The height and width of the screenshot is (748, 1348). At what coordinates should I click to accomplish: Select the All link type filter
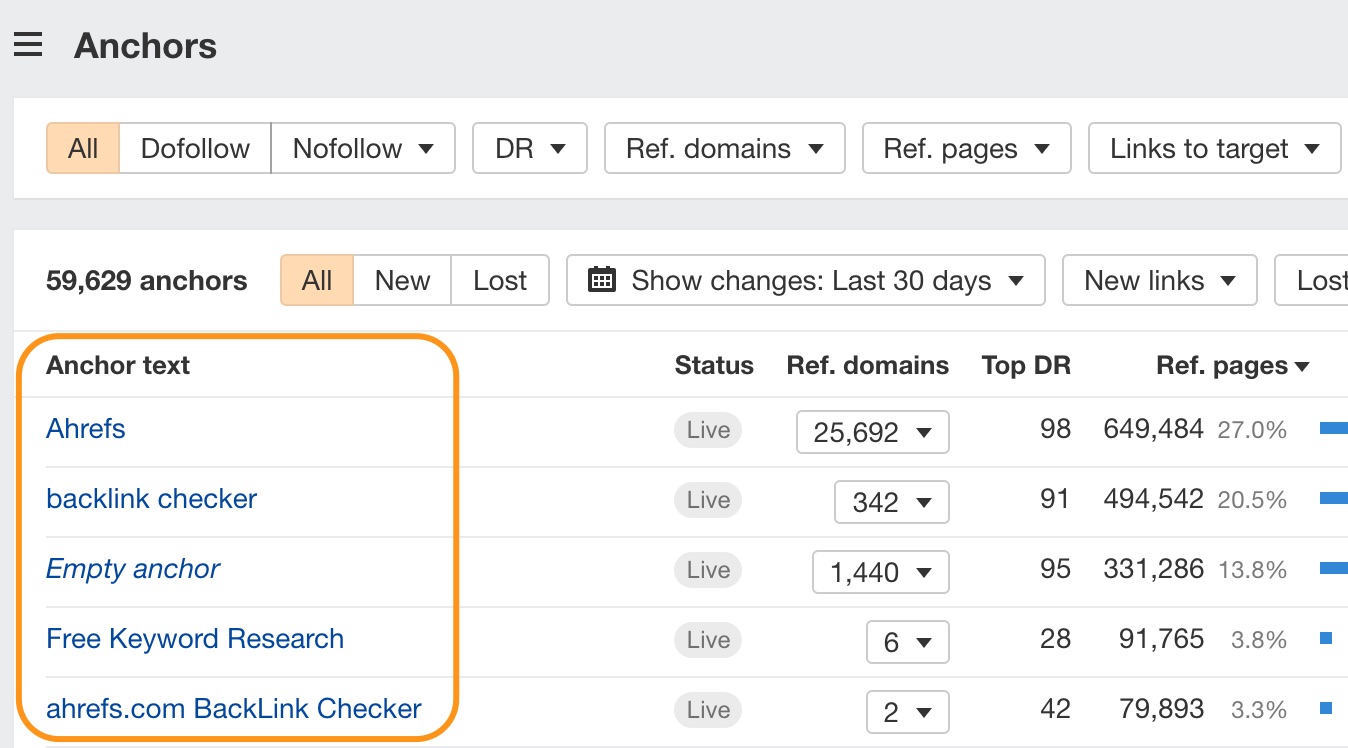tap(83, 149)
